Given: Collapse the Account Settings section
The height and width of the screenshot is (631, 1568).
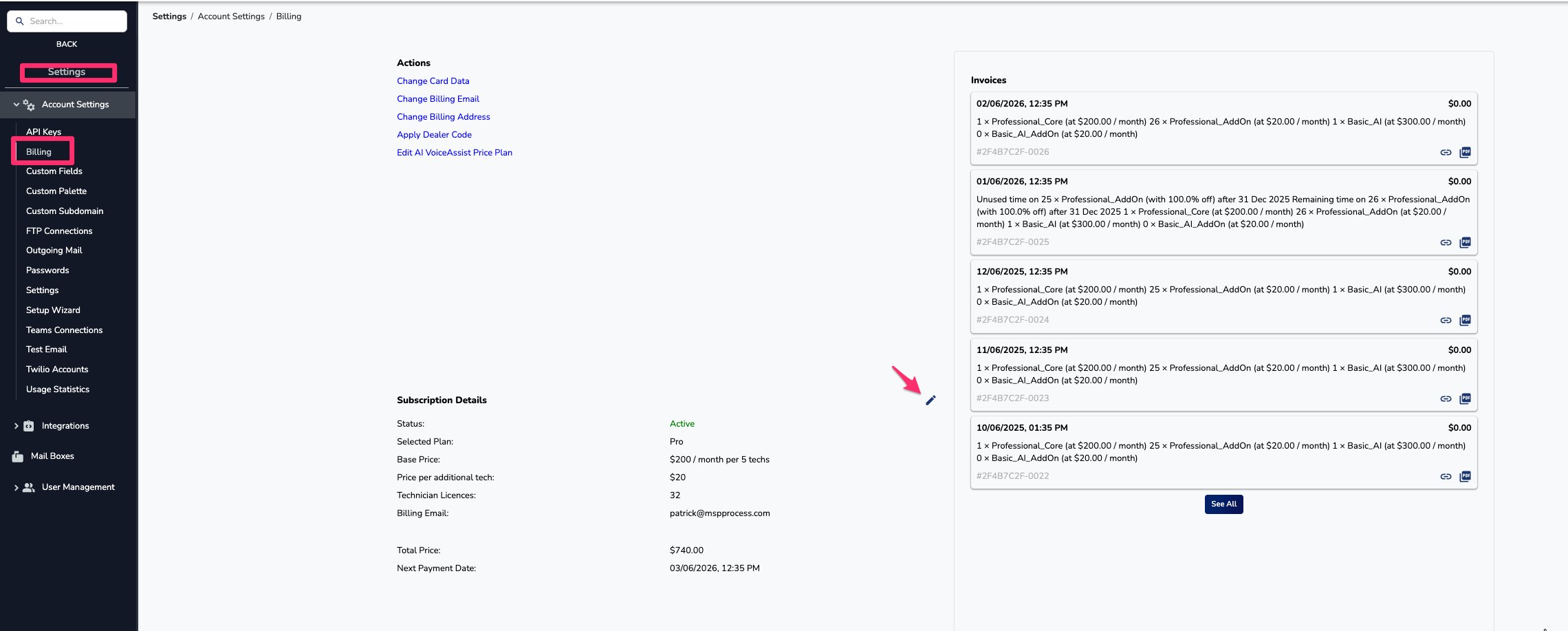Looking at the screenshot, I should point(17,105).
